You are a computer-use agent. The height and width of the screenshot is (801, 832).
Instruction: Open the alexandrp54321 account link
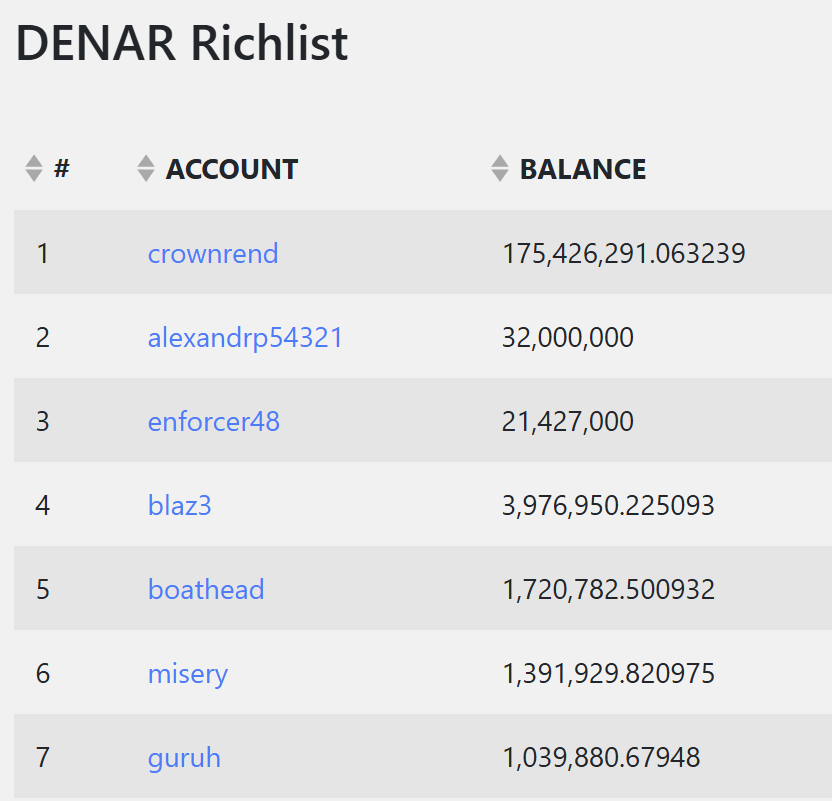(x=245, y=337)
